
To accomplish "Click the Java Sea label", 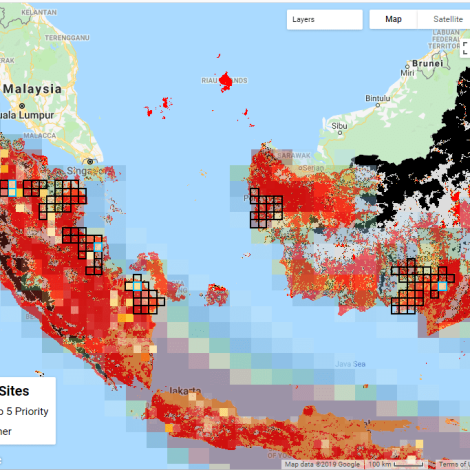I will (x=350, y=364).
